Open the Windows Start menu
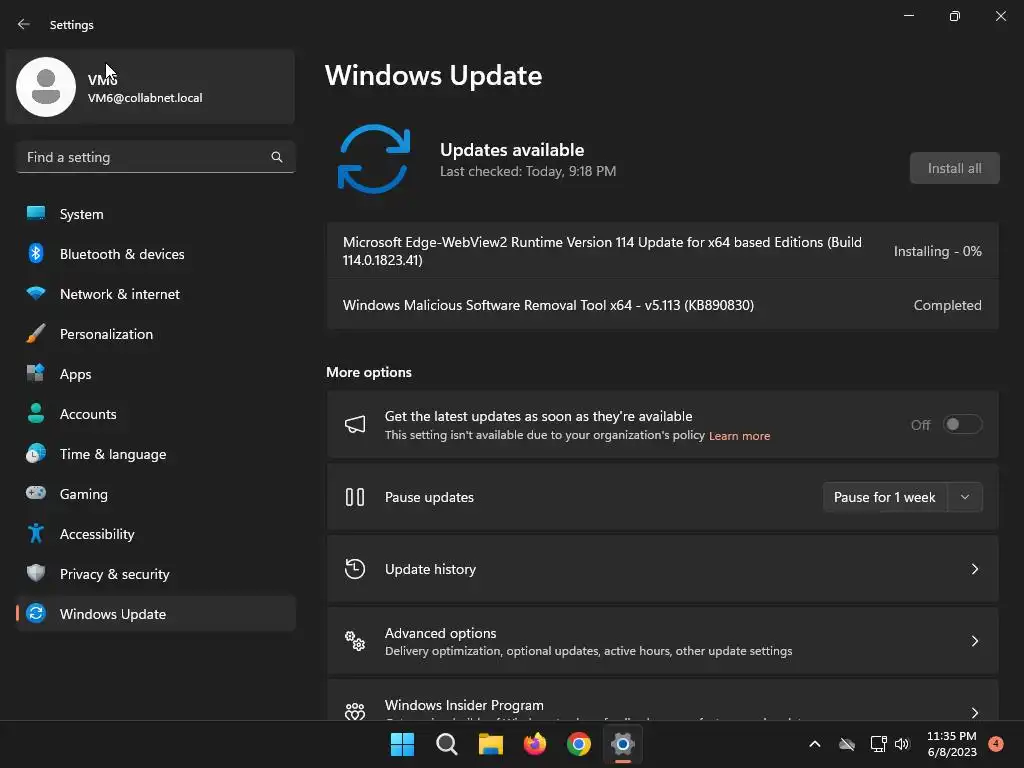This screenshot has height=768, width=1024. pyautogui.click(x=402, y=744)
